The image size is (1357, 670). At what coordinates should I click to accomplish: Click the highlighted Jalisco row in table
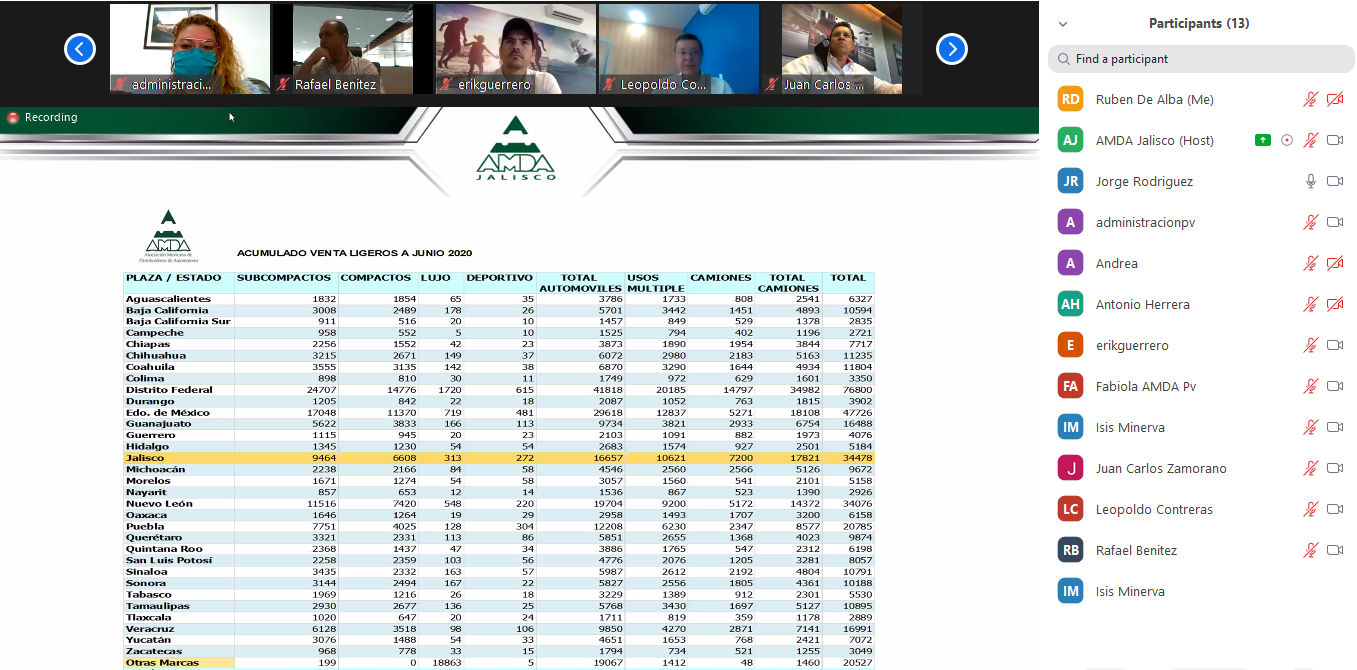[x=498, y=458]
